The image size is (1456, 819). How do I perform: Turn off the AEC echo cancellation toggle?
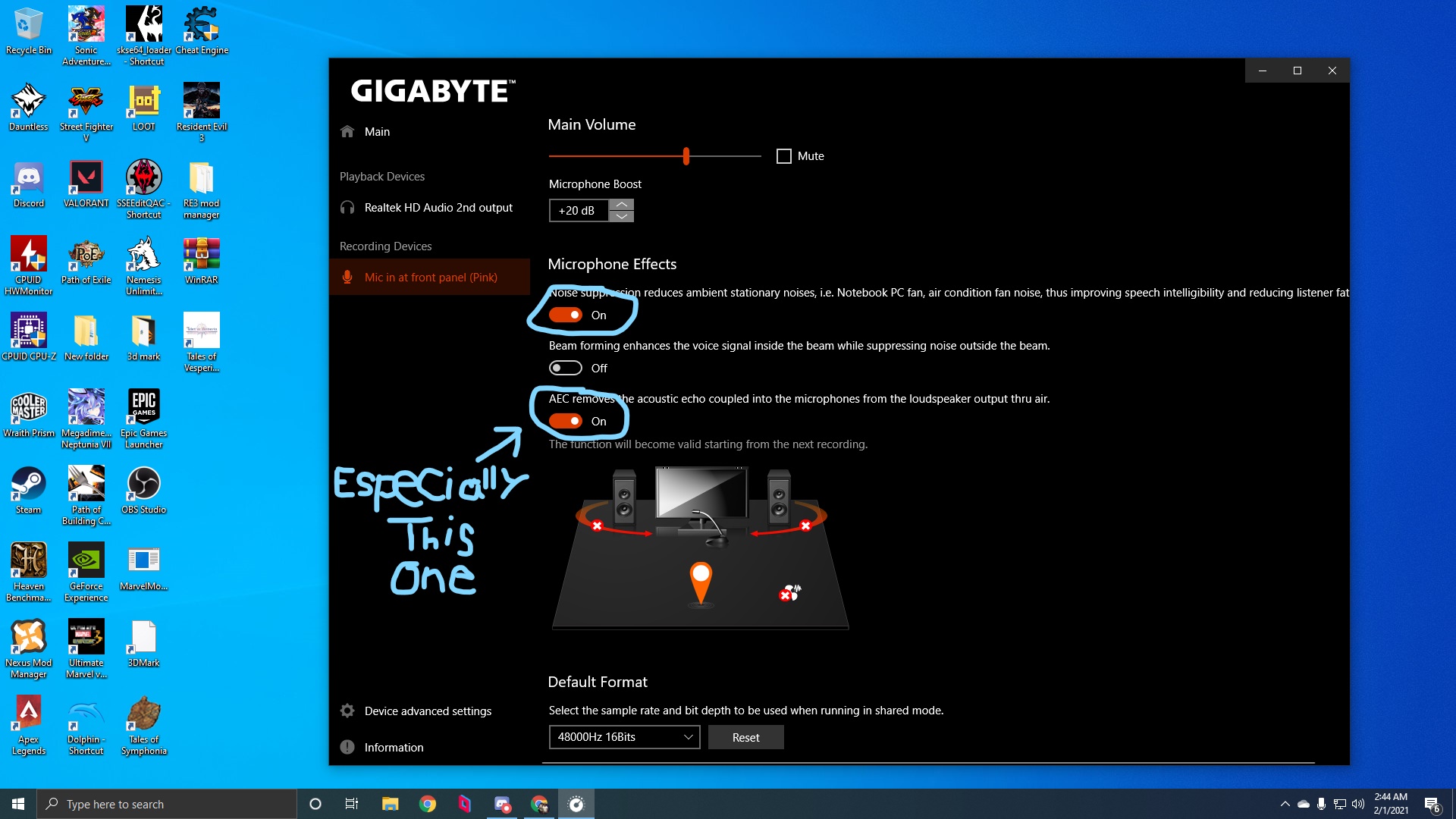click(x=566, y=421)
